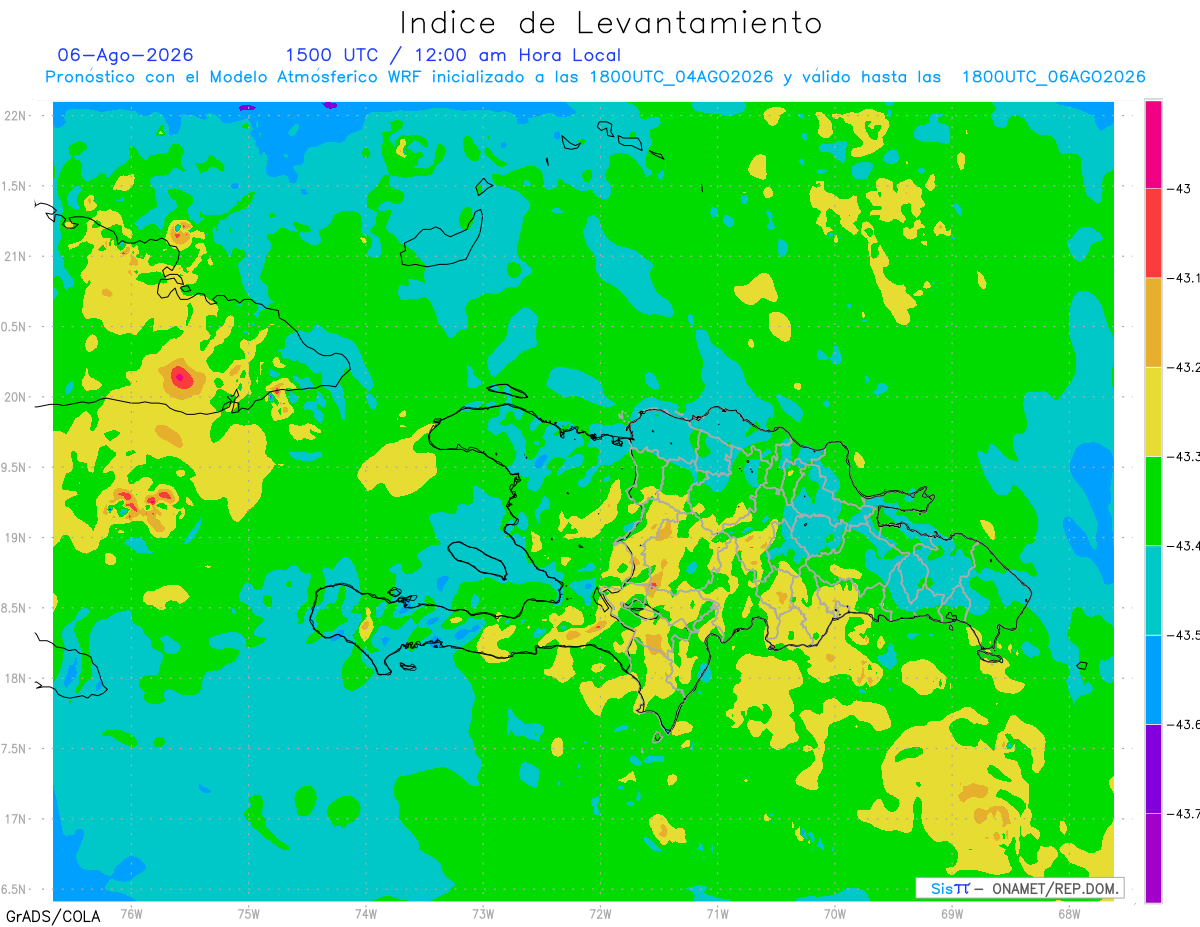Click the WRF model forecast description line
Screen dimensions: 1200x927
[x=595, y=77]
